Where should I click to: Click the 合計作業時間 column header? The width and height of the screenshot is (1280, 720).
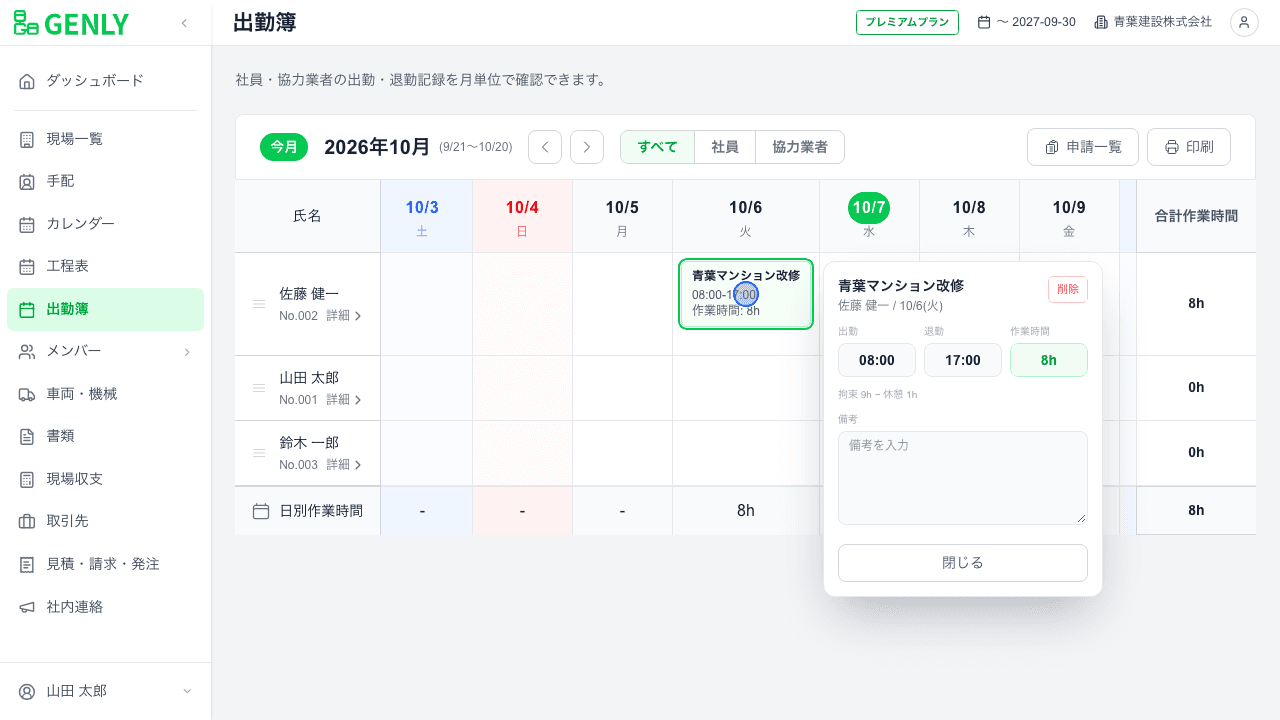click(1196, 216)
